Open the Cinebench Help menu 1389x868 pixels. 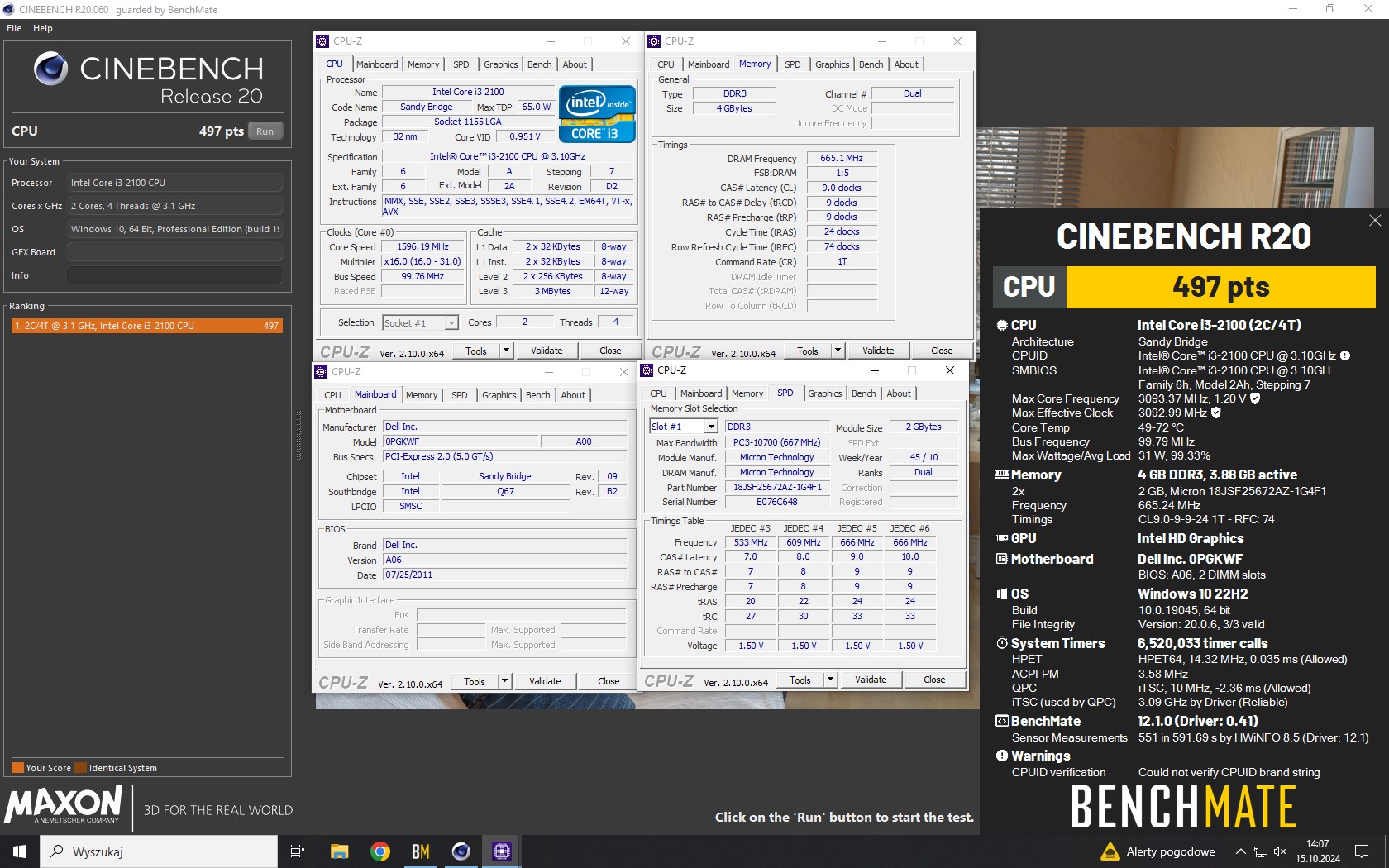coord(43,28)
